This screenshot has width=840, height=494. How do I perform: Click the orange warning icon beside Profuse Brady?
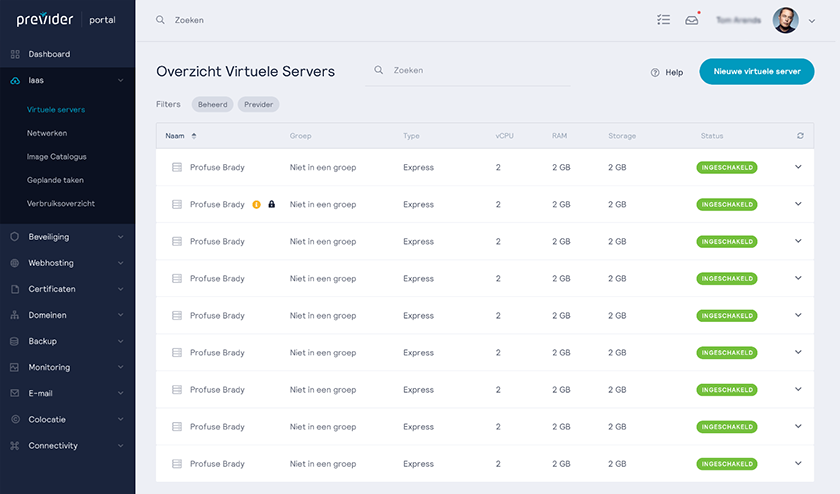point(256,204)
